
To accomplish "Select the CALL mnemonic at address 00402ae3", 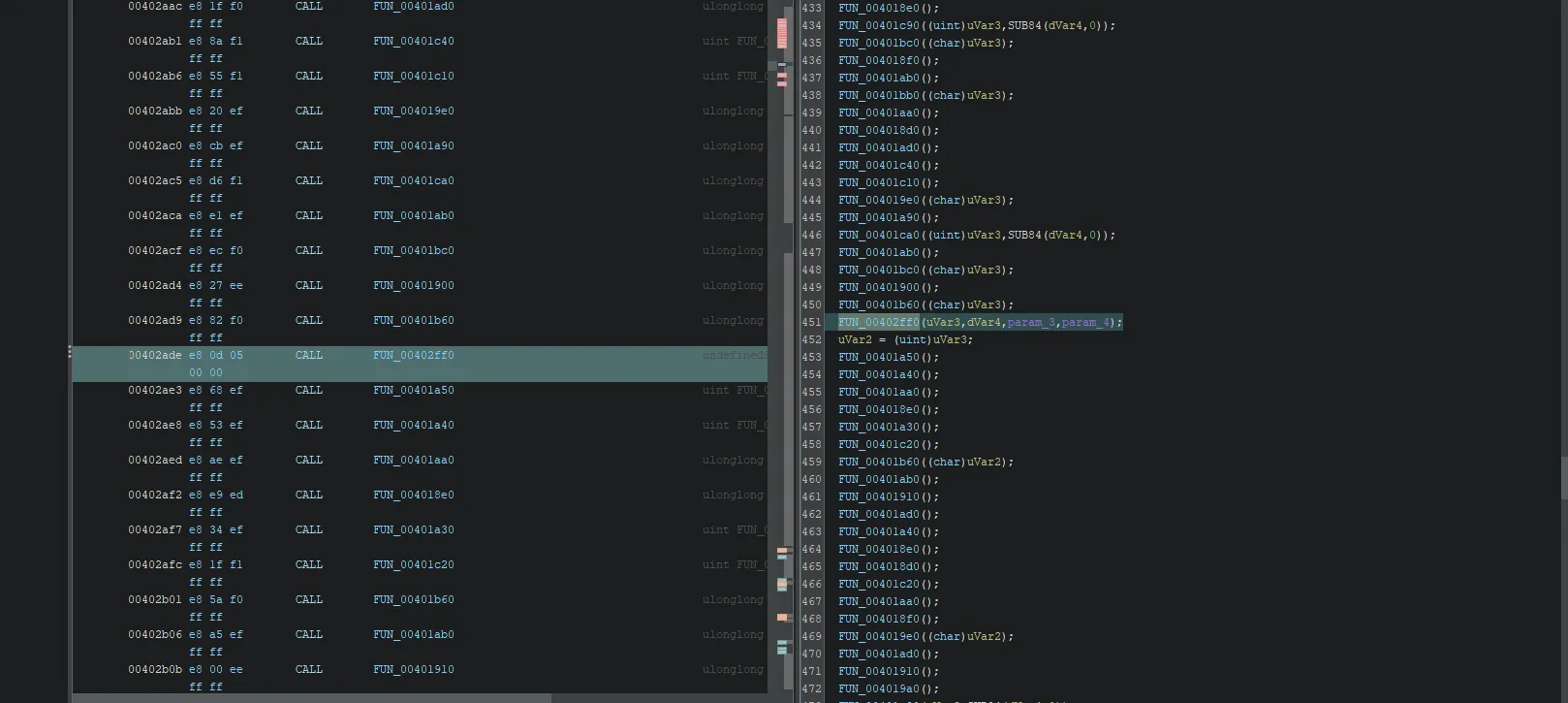I will (x=308, y=391).
